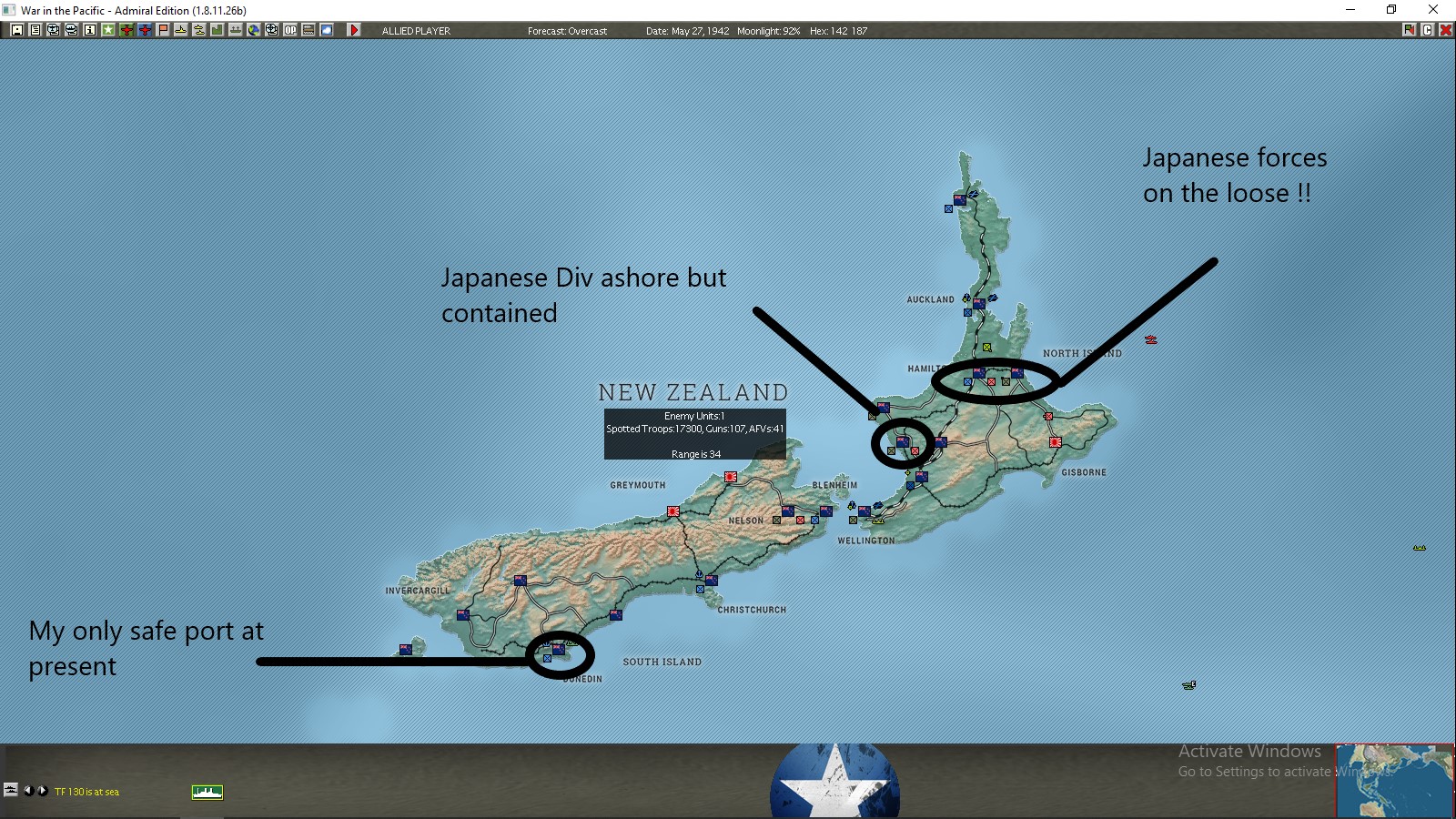The height and width of the screenshot is (819, 1456).
Task: Go to previous task force with left arrow
Action: tap(28, 792)
